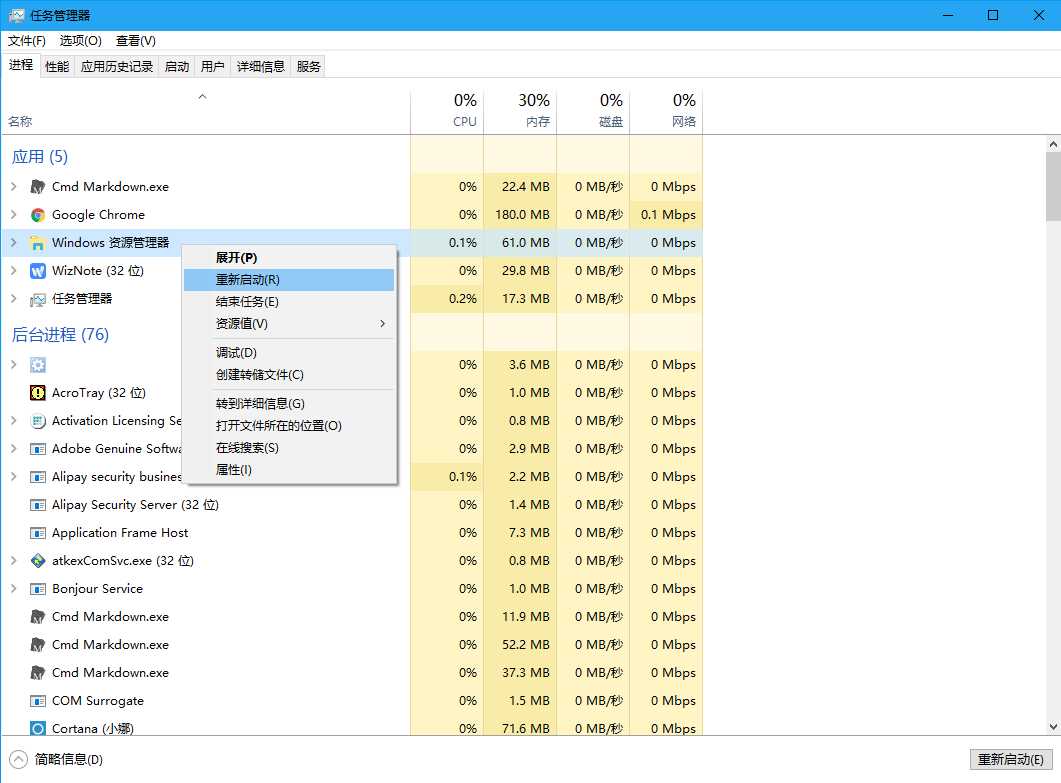Click the 任务管理器 icon in apps list

tap(38, 299)
